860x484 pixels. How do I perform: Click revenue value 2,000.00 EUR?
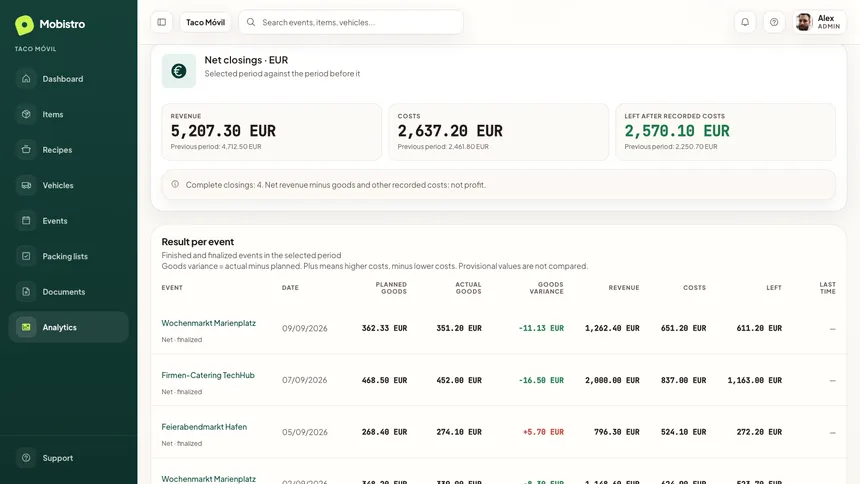pyautogui.click(x=612, y=380)
